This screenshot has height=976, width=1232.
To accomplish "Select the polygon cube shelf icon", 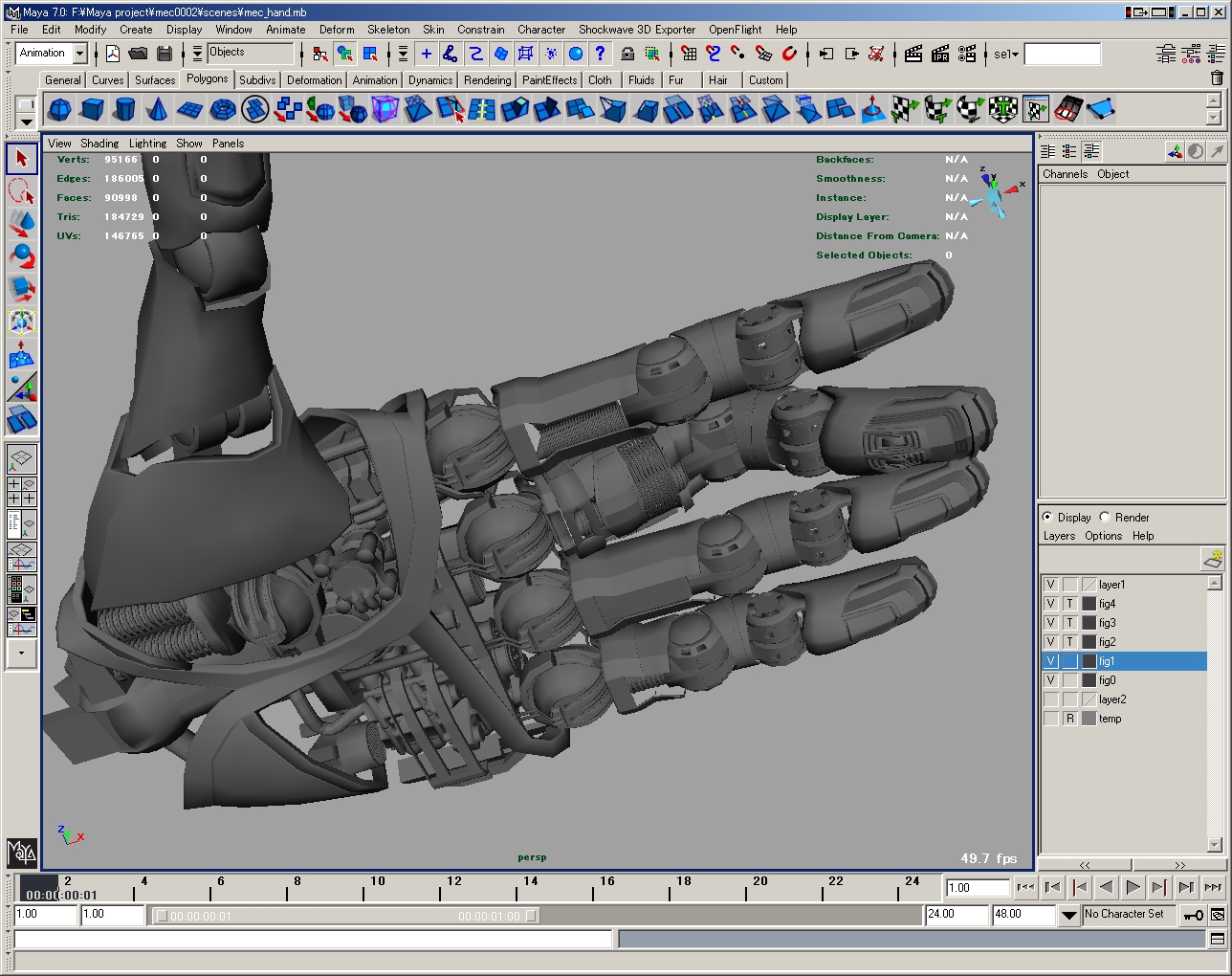I will (x=92, y=110).
